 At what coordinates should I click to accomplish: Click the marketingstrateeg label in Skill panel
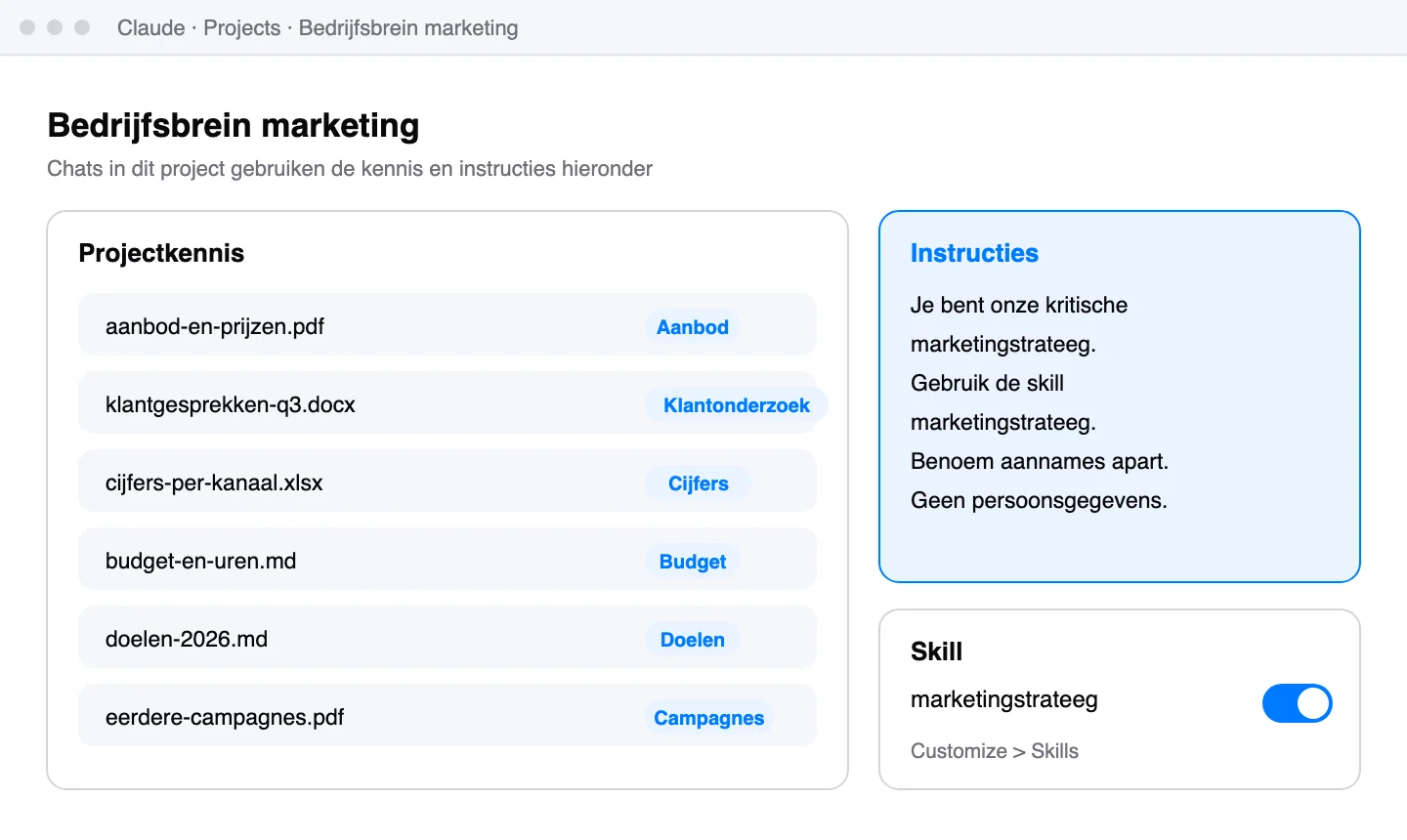1004,699
